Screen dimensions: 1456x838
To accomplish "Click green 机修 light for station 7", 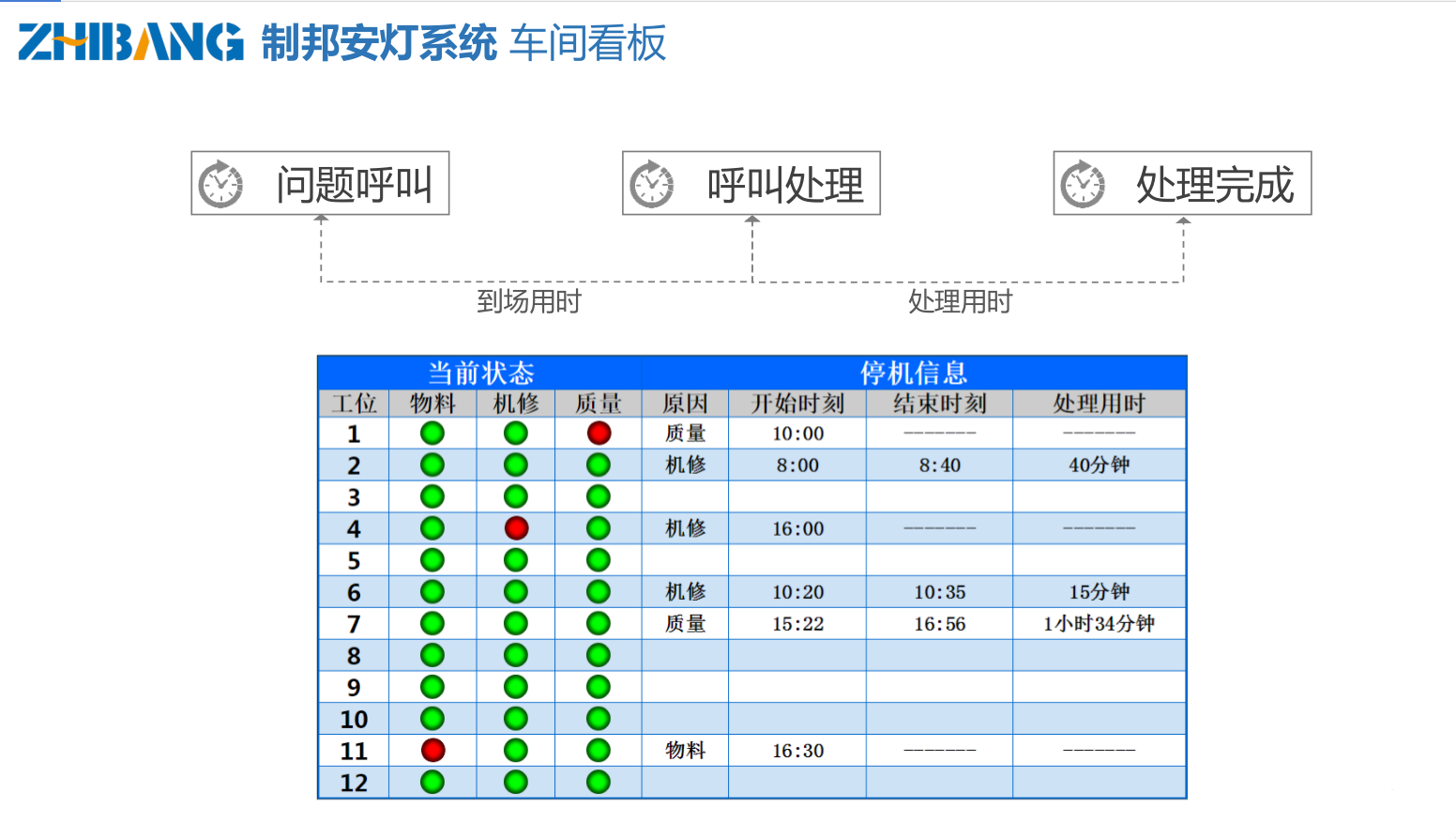I will point(516,624).
